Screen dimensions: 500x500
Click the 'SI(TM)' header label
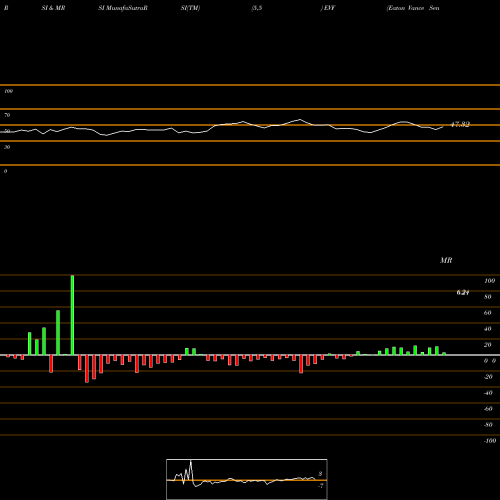pos(190,8)
